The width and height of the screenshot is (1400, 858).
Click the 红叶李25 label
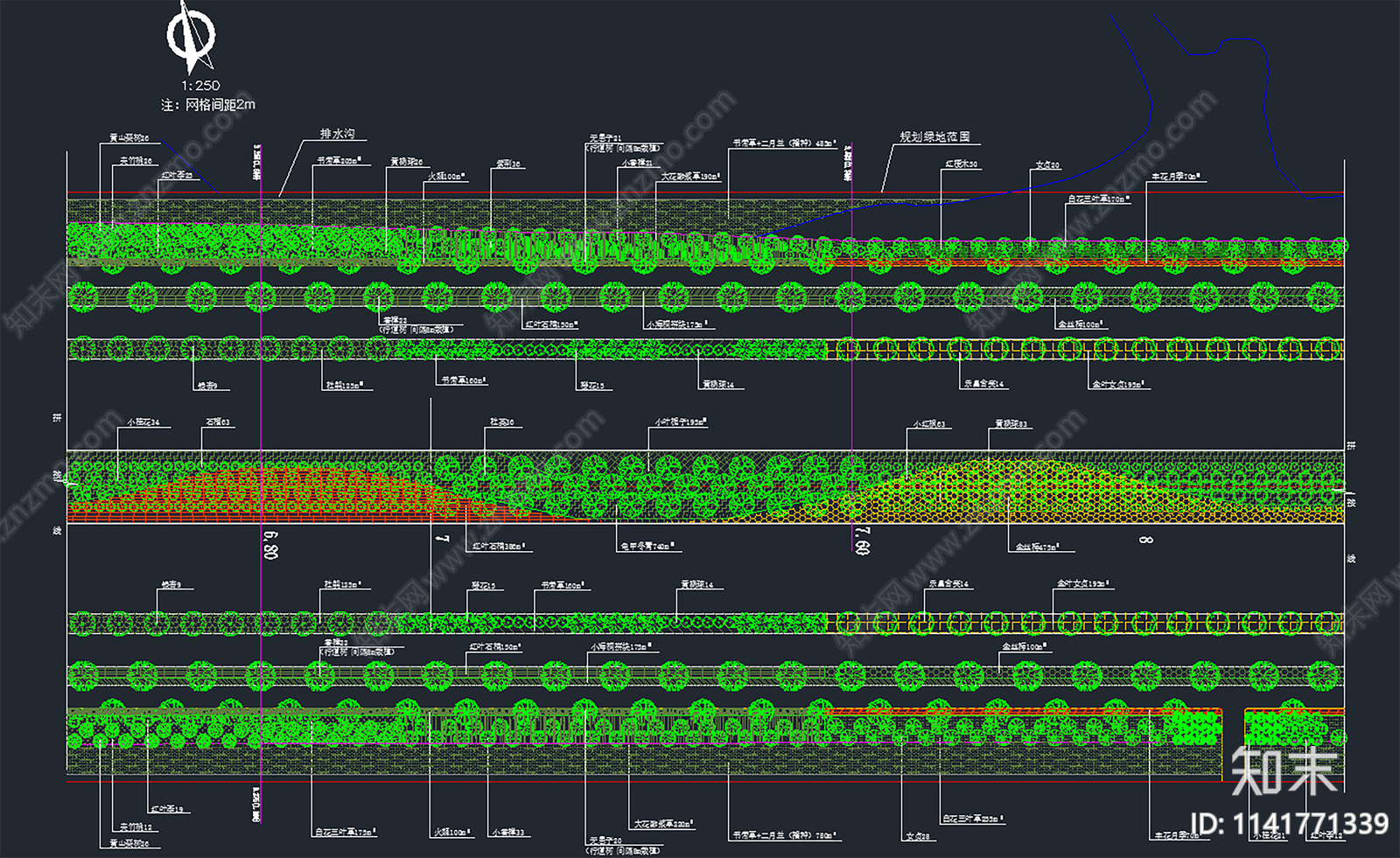[x=177, y=175]
